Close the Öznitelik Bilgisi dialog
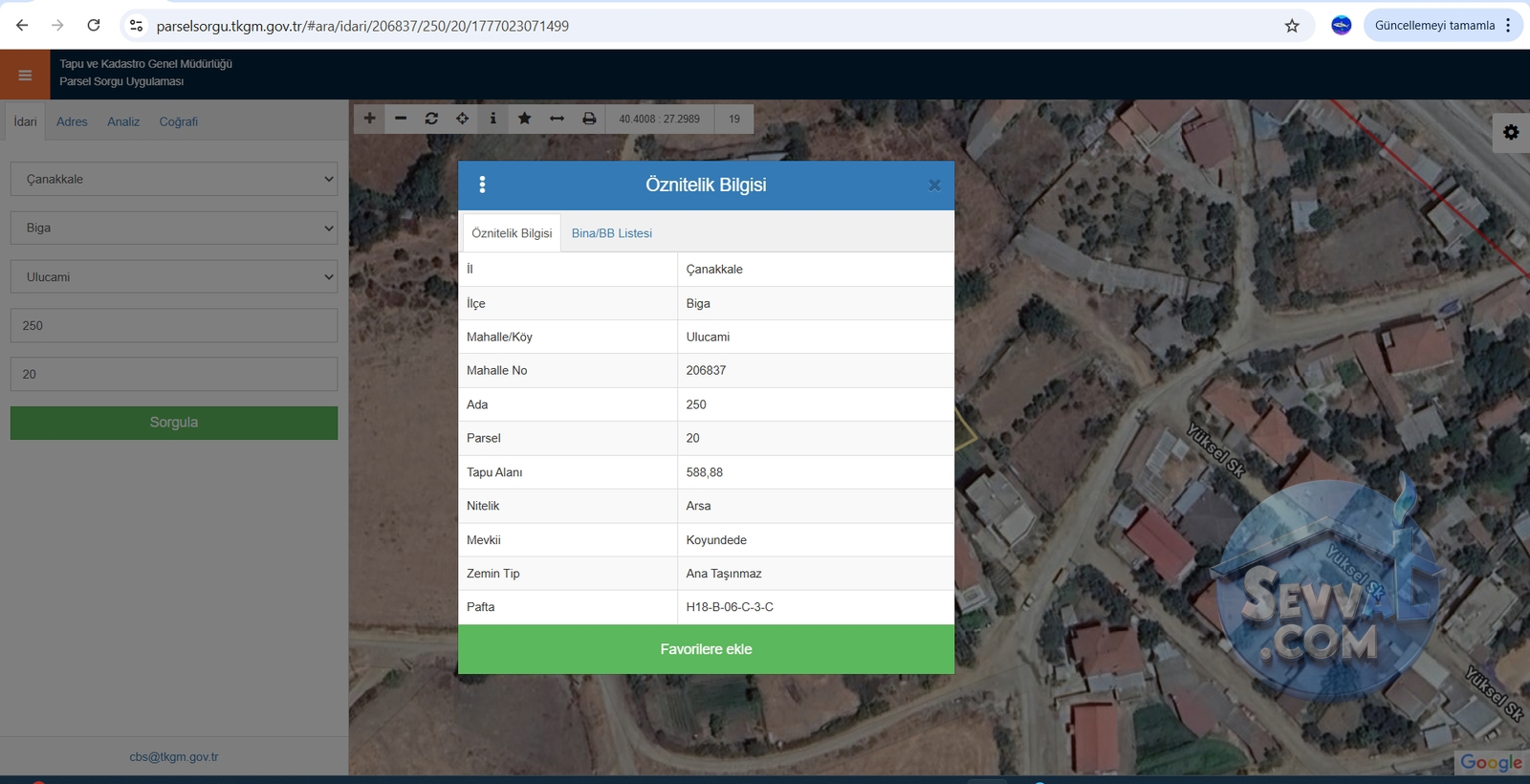The image size is (1530, 784). coord(934,185)
